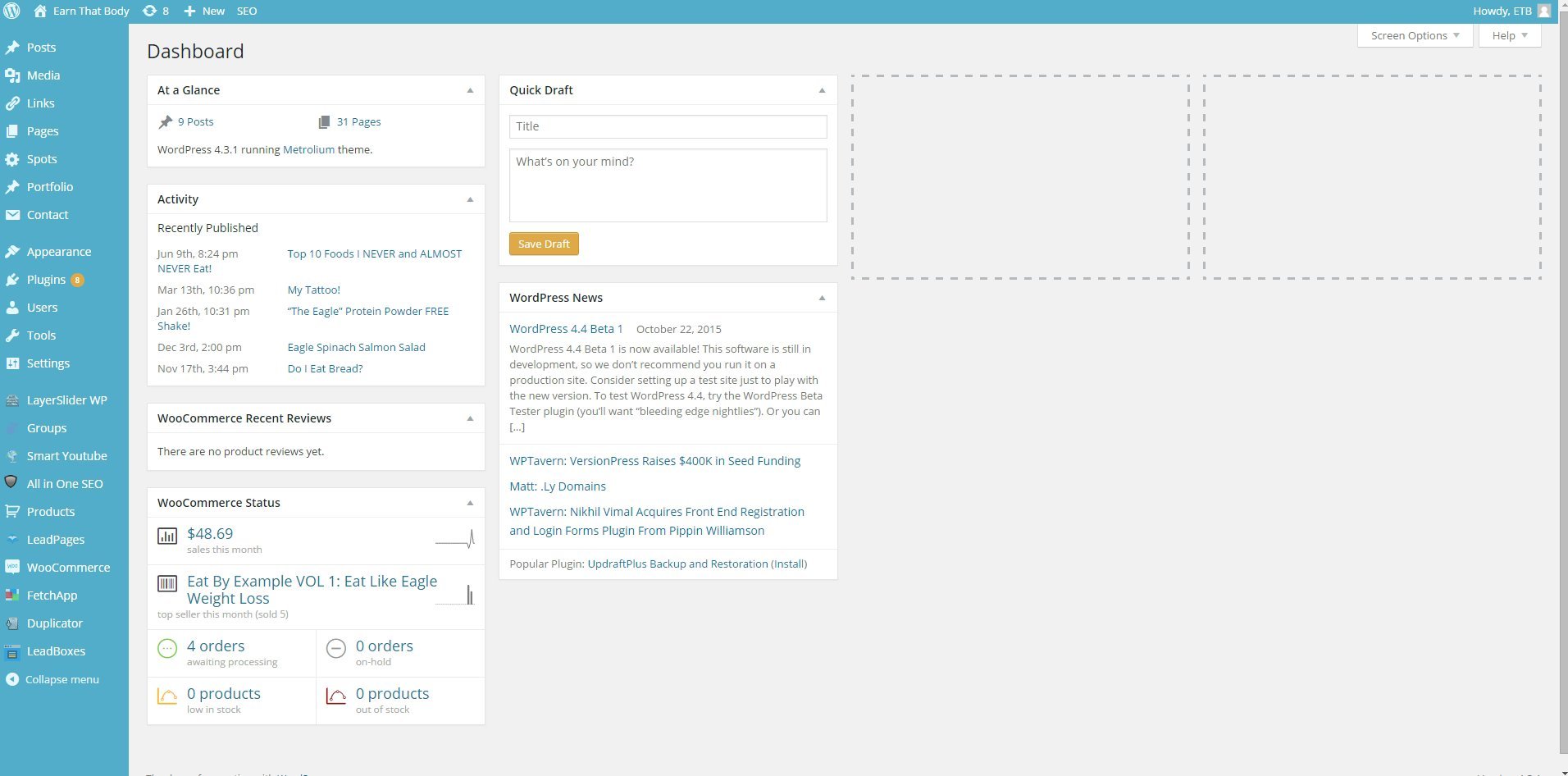1568x776 pixels.
Task: Open the Screen Options dropdown
Action: click(1415, 35)
